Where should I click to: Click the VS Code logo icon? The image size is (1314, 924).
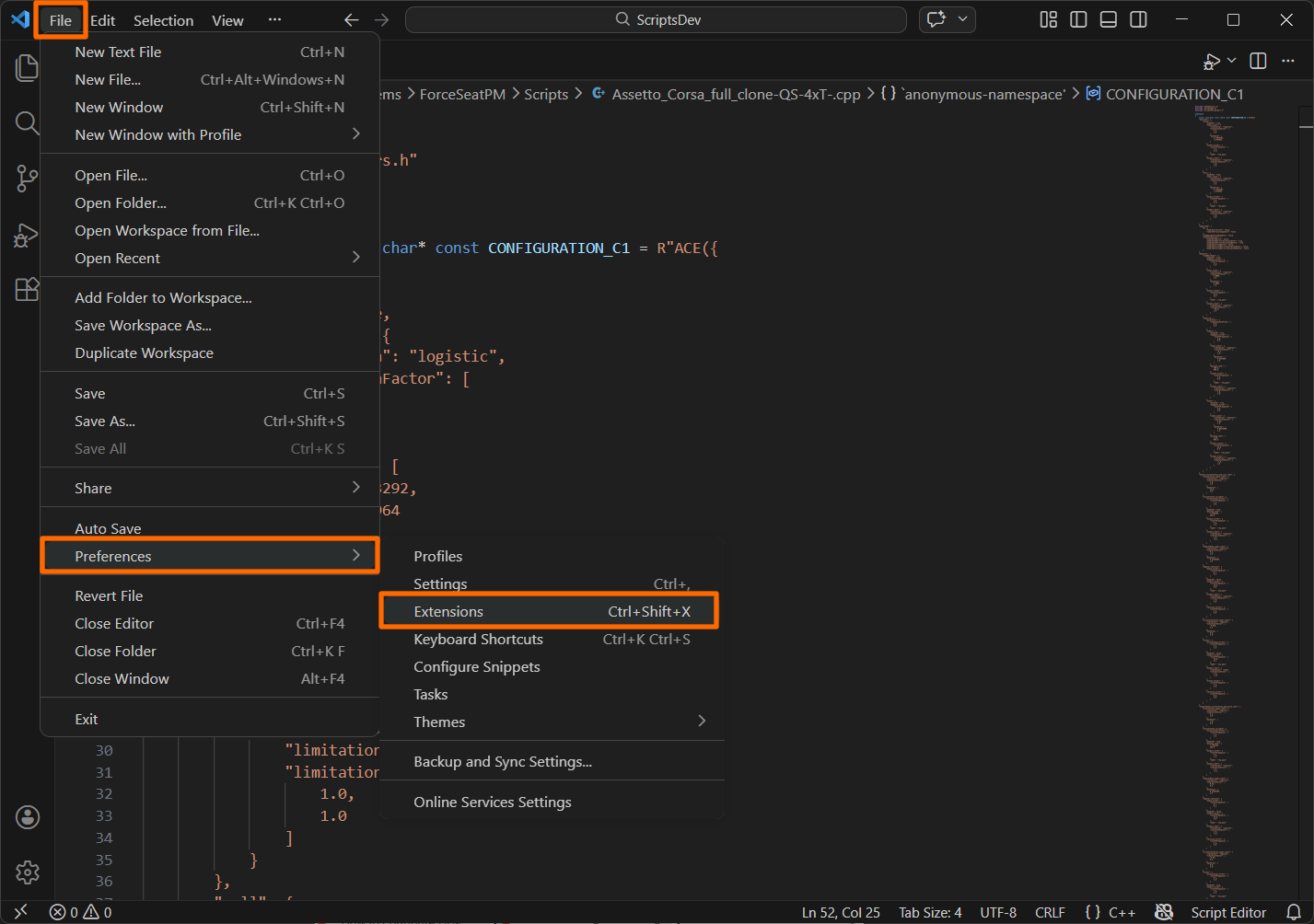pyautogui.click(x=20, y=19)
